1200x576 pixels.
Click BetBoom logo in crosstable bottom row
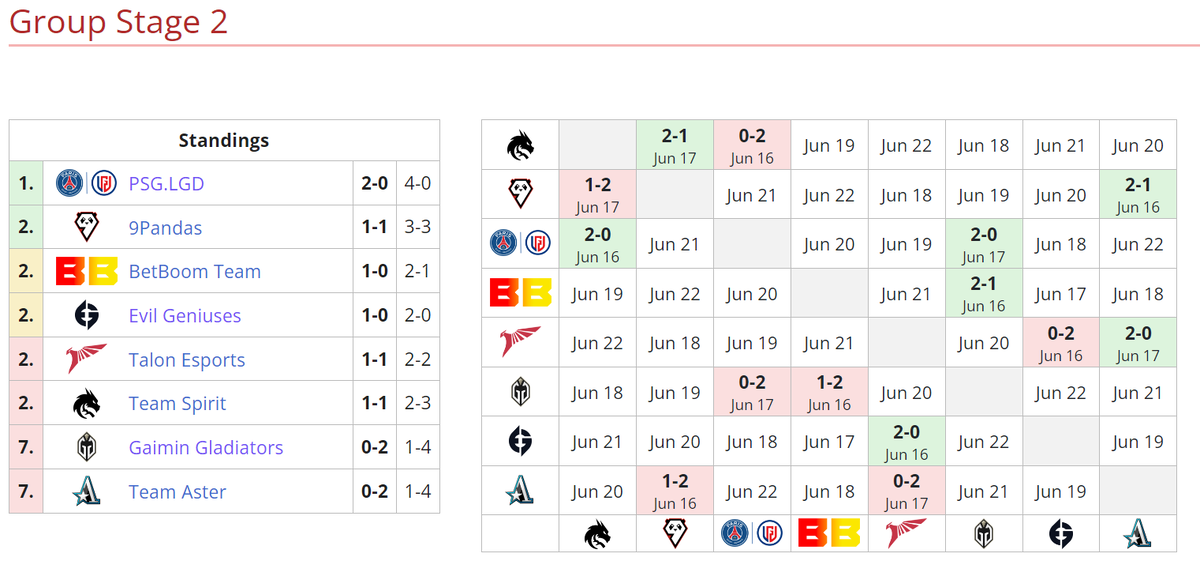[x=829, y=534]
